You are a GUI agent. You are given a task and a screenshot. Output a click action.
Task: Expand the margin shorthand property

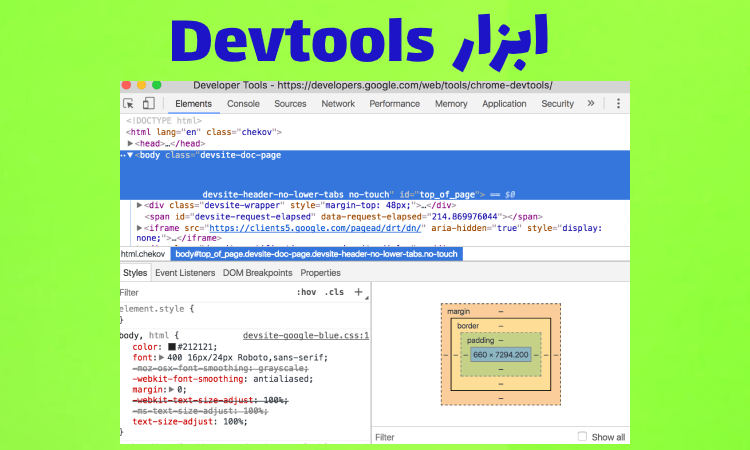click(x=171, y=389)
